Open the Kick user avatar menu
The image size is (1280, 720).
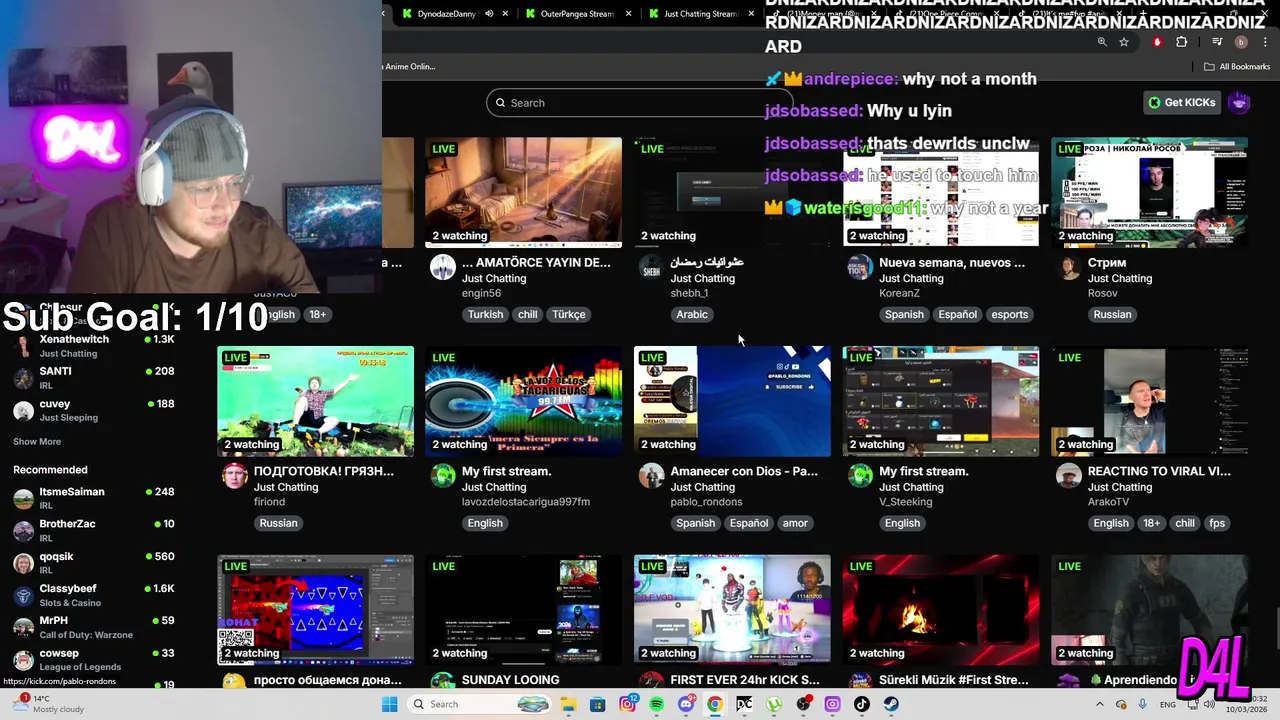tap(1240, 102)
